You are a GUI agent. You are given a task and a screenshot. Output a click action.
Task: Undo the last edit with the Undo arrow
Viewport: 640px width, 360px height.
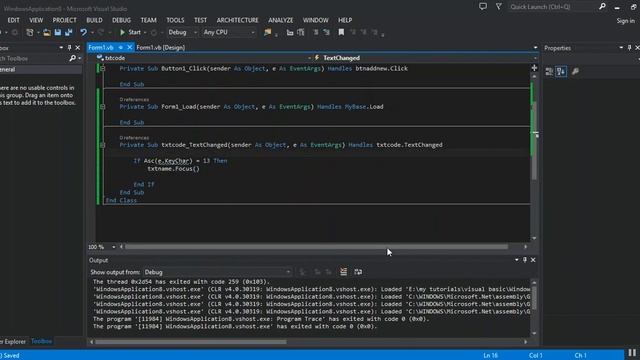pos(83,32)
